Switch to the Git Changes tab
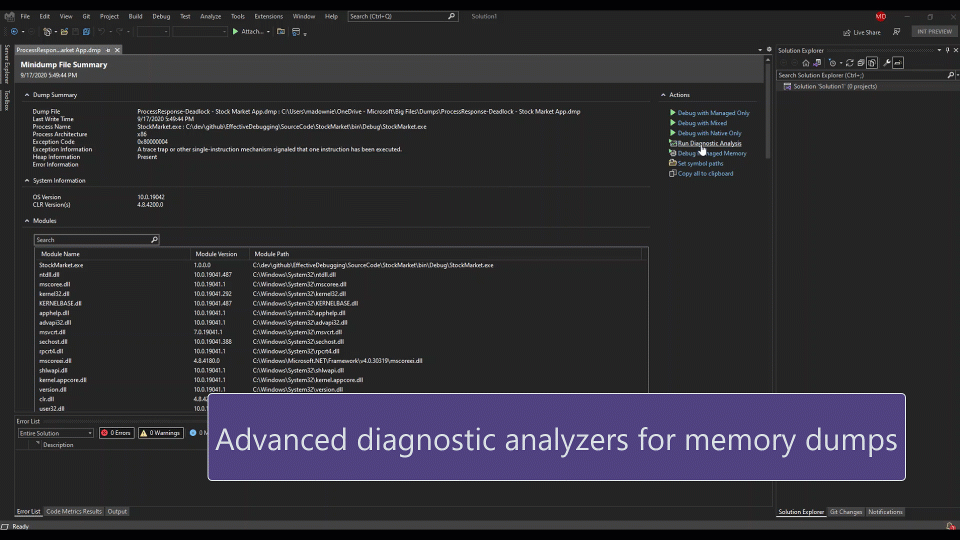The width and height of the screenshot is (960, 540). click(846, 512)
